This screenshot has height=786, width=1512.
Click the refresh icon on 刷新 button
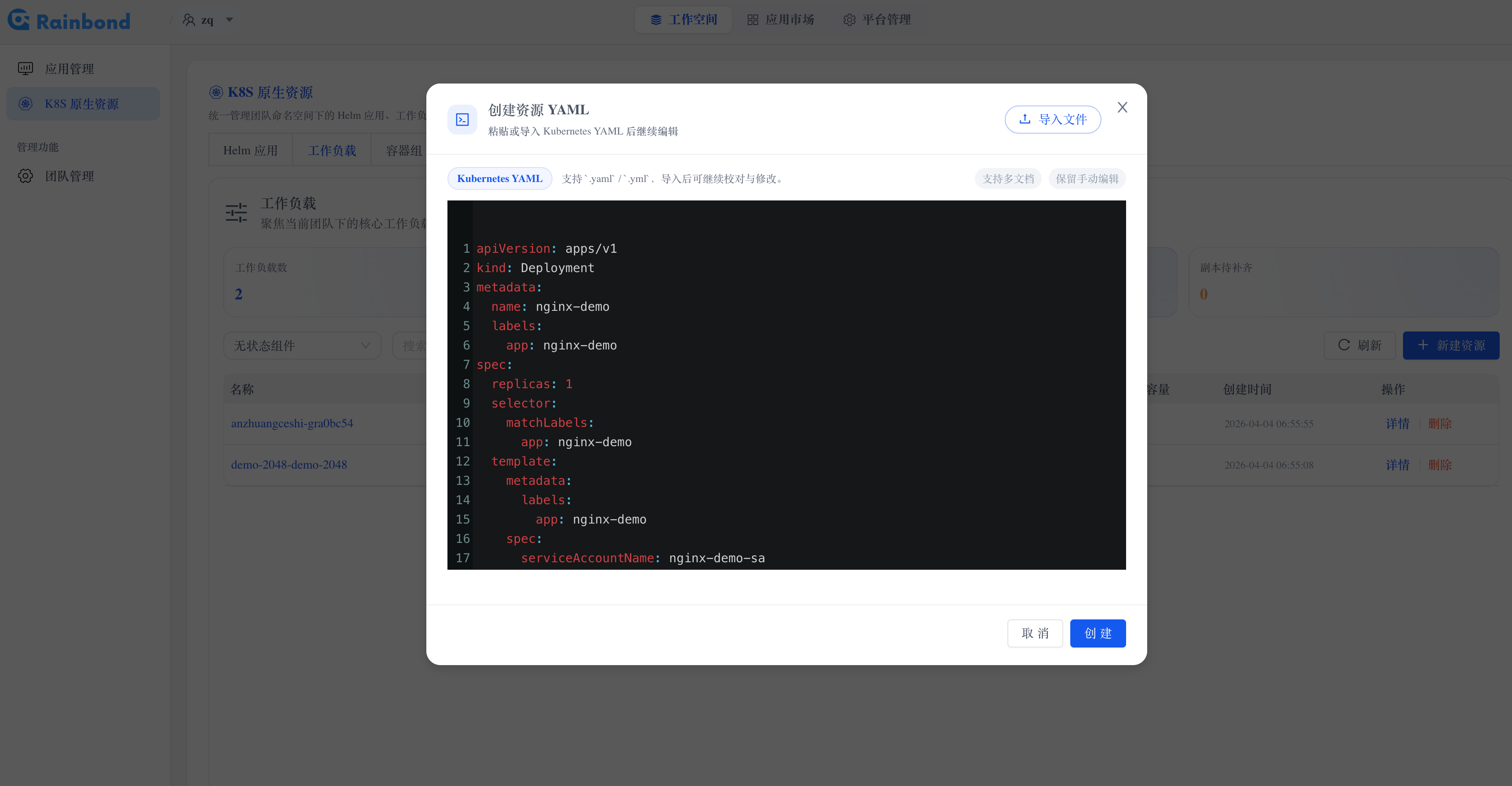[1345, 345]
